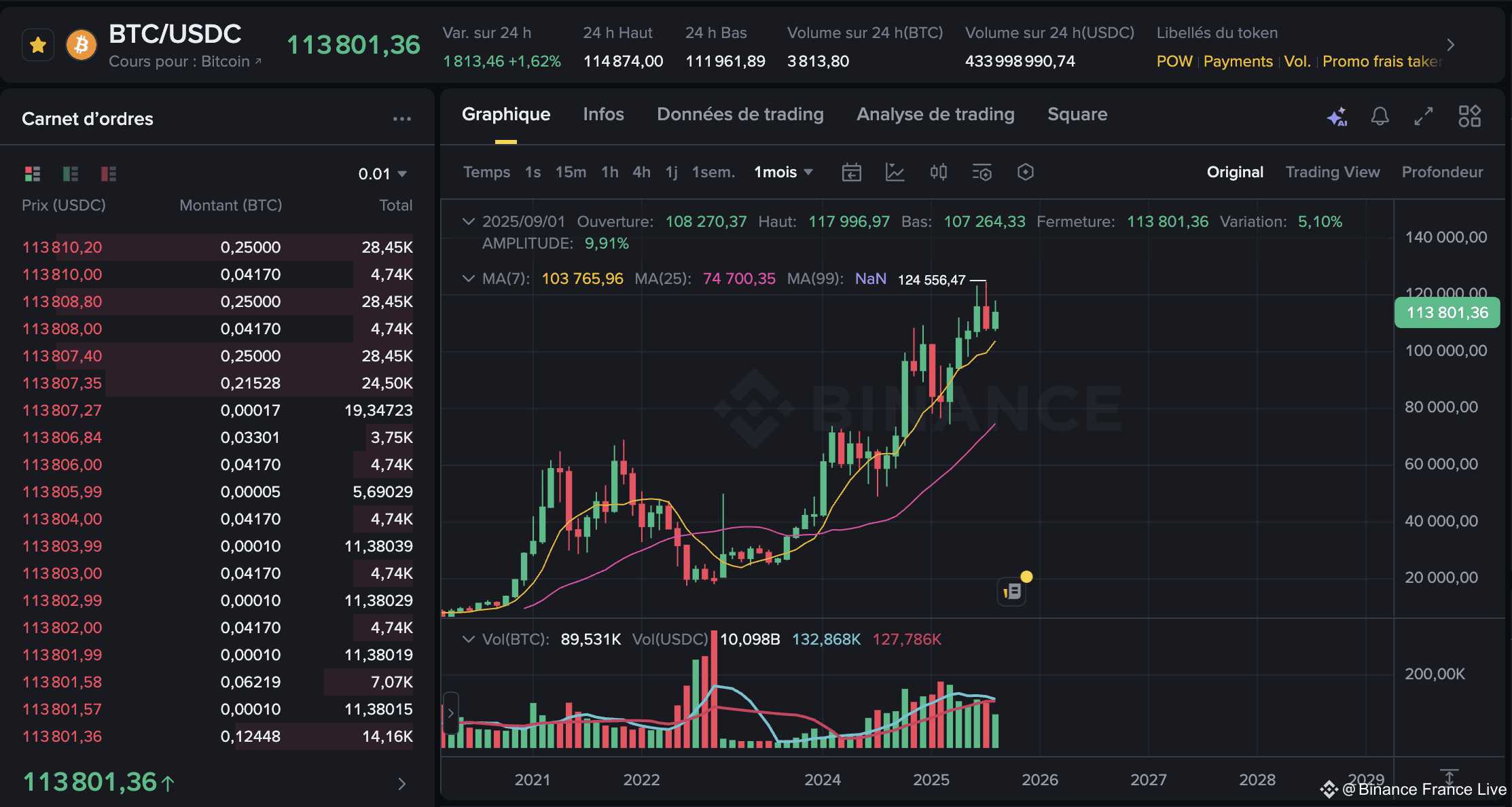This screenshot has width=1512, height=807.
Task: Click the highlighted 113 801,36 price label on axis
Action: pos(1447,312)
